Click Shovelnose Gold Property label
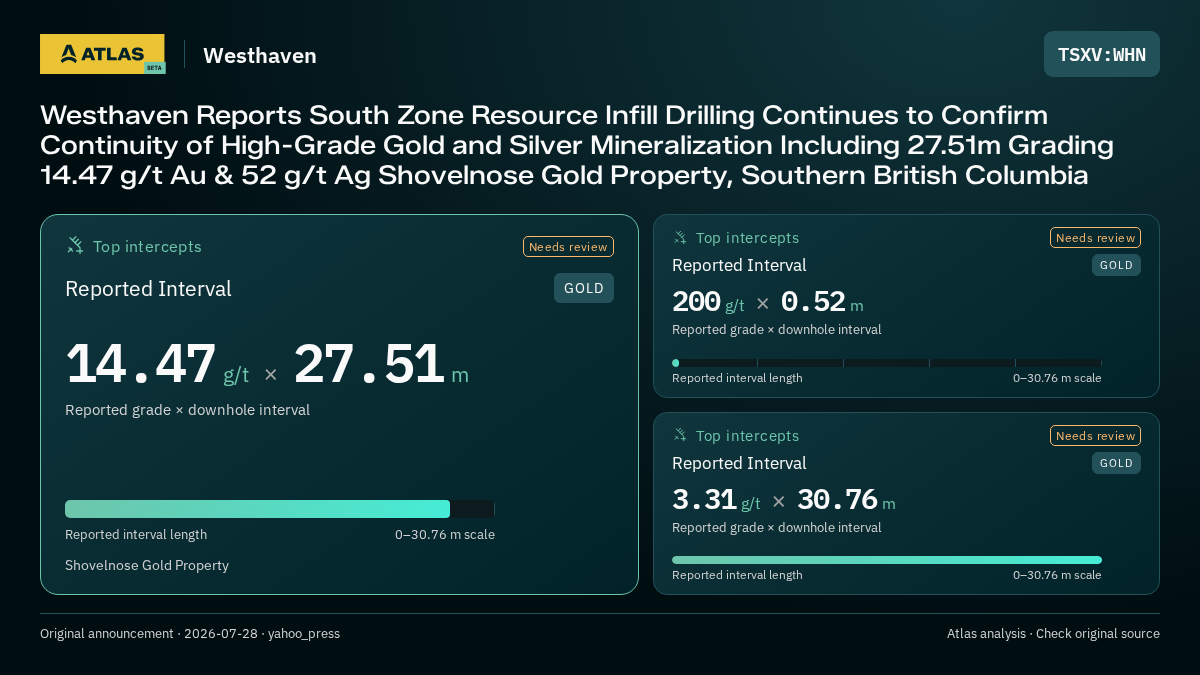The width and height of the screenshot is (1200, 675). point(147,565)
